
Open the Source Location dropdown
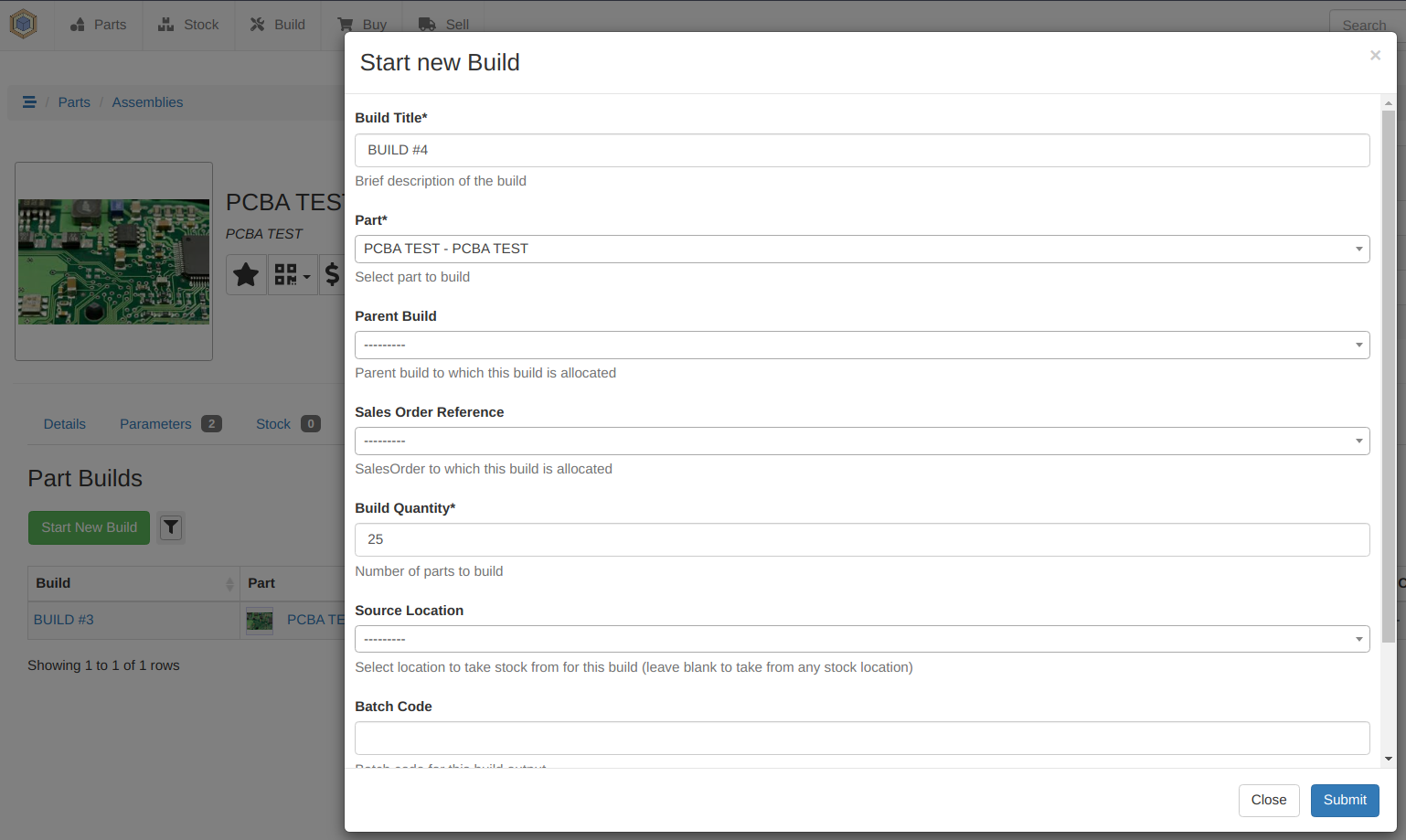[x=861, y=639]
